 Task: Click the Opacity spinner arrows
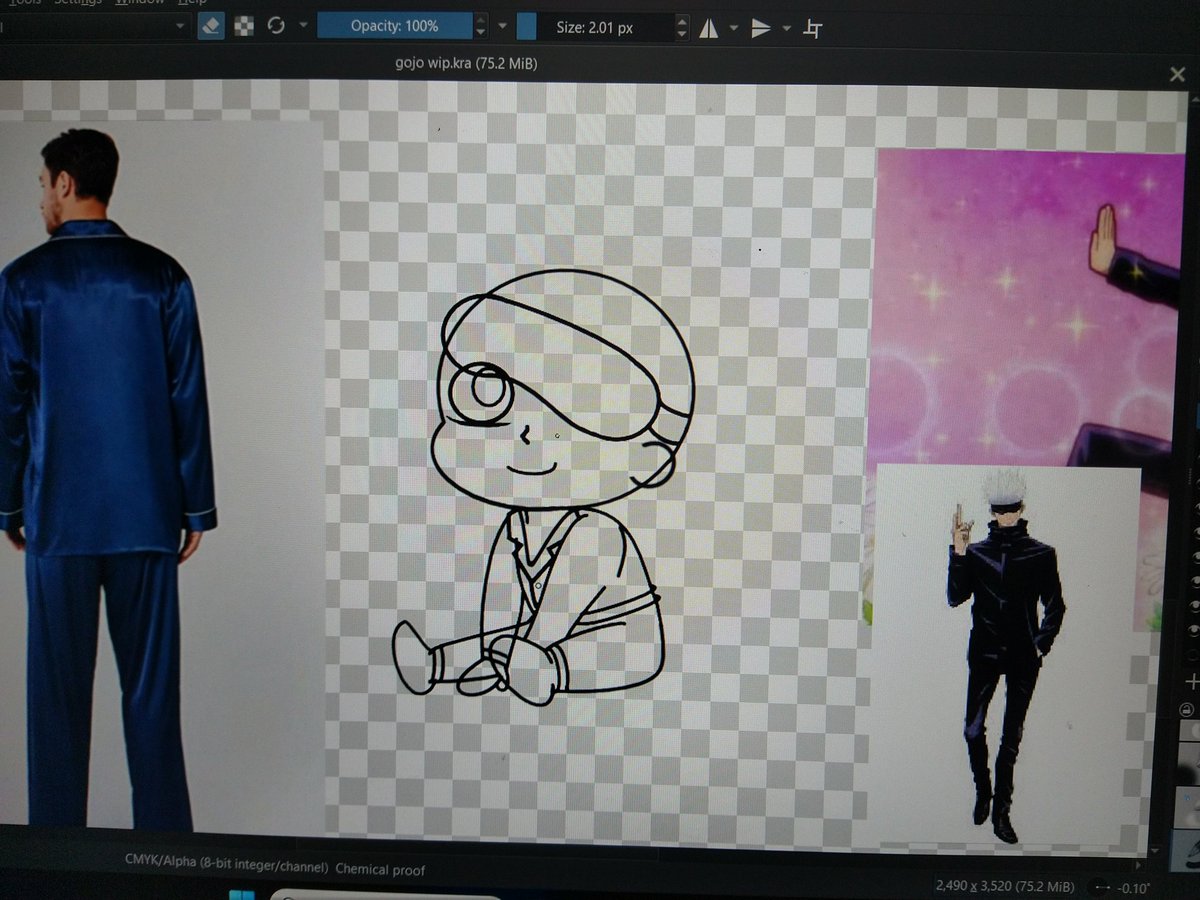(x=481, y=27)
